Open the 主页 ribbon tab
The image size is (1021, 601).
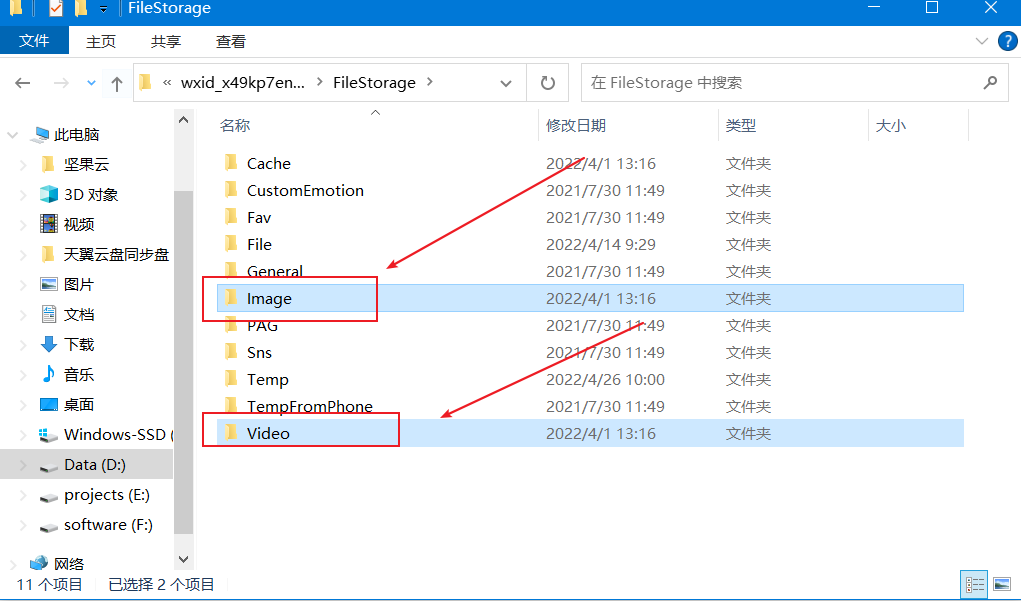[101, 42]
